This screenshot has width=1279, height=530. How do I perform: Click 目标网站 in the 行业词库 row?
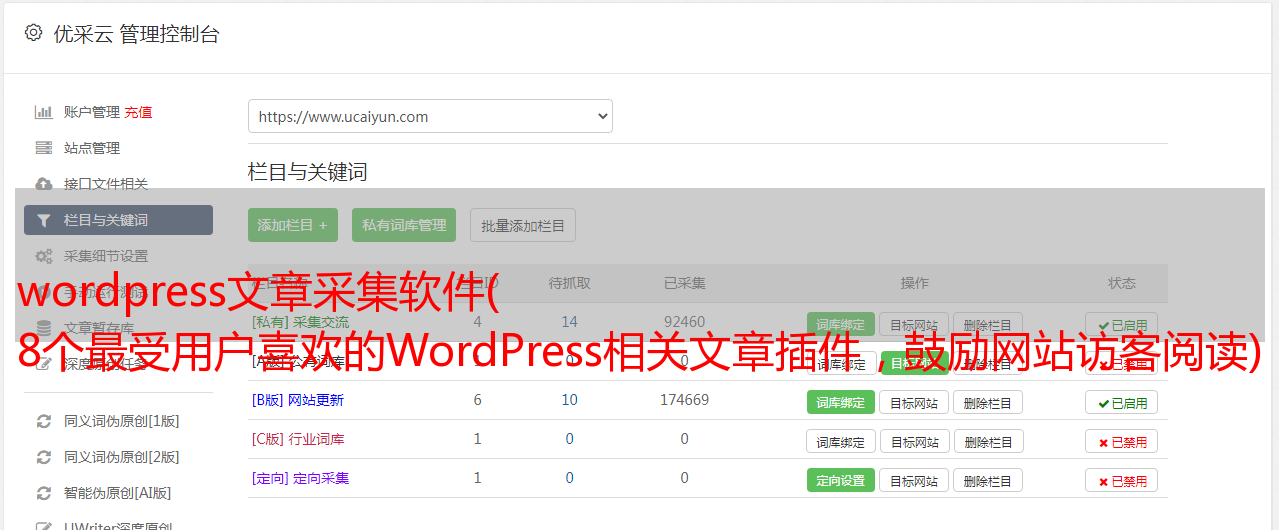pos(914,441)
